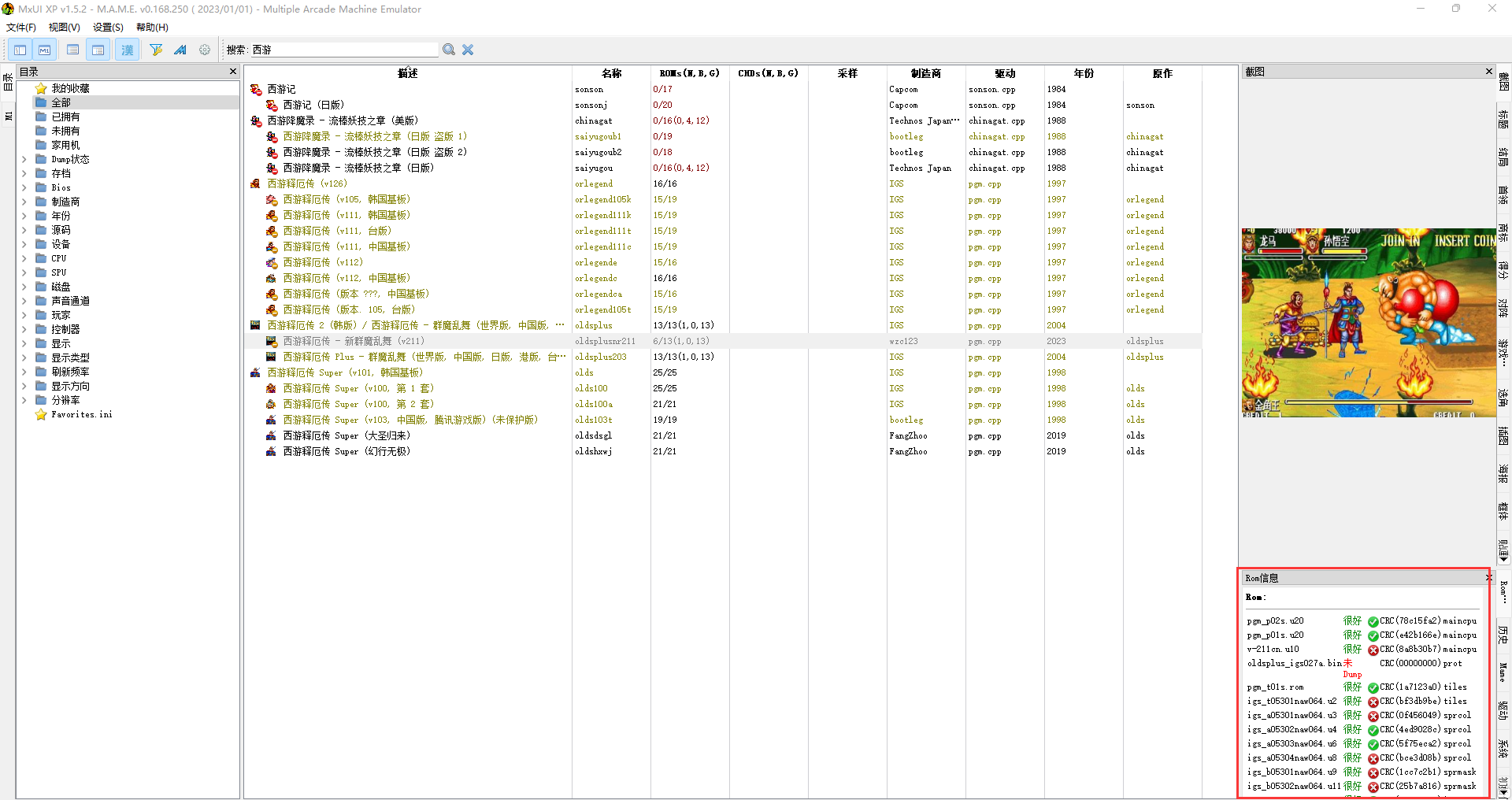Open the 文件(F) menu

click(21, 28)
